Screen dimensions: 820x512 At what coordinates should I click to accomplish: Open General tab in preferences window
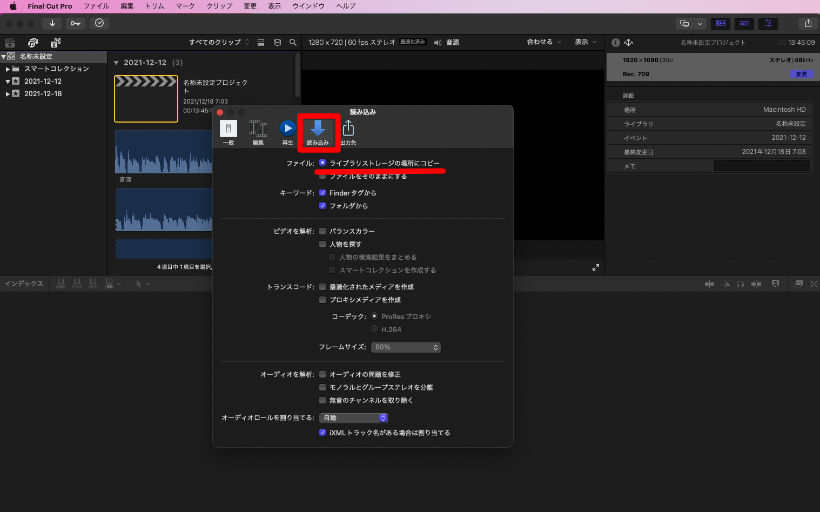click(x=229, y=133)
